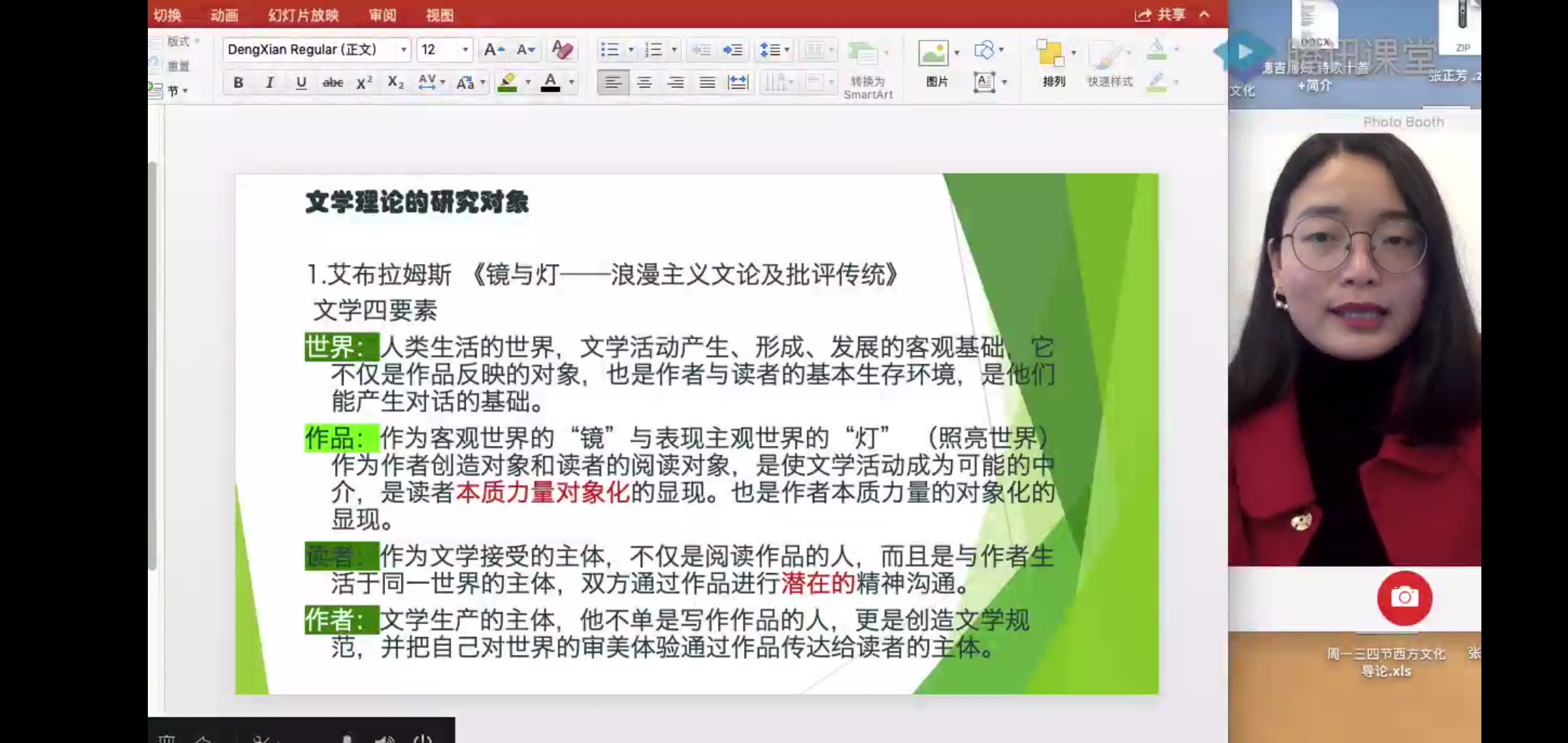Toggle italic formatting
Image resolution: width=1568 pixels, height=743 pixels.
coord(270,83)
